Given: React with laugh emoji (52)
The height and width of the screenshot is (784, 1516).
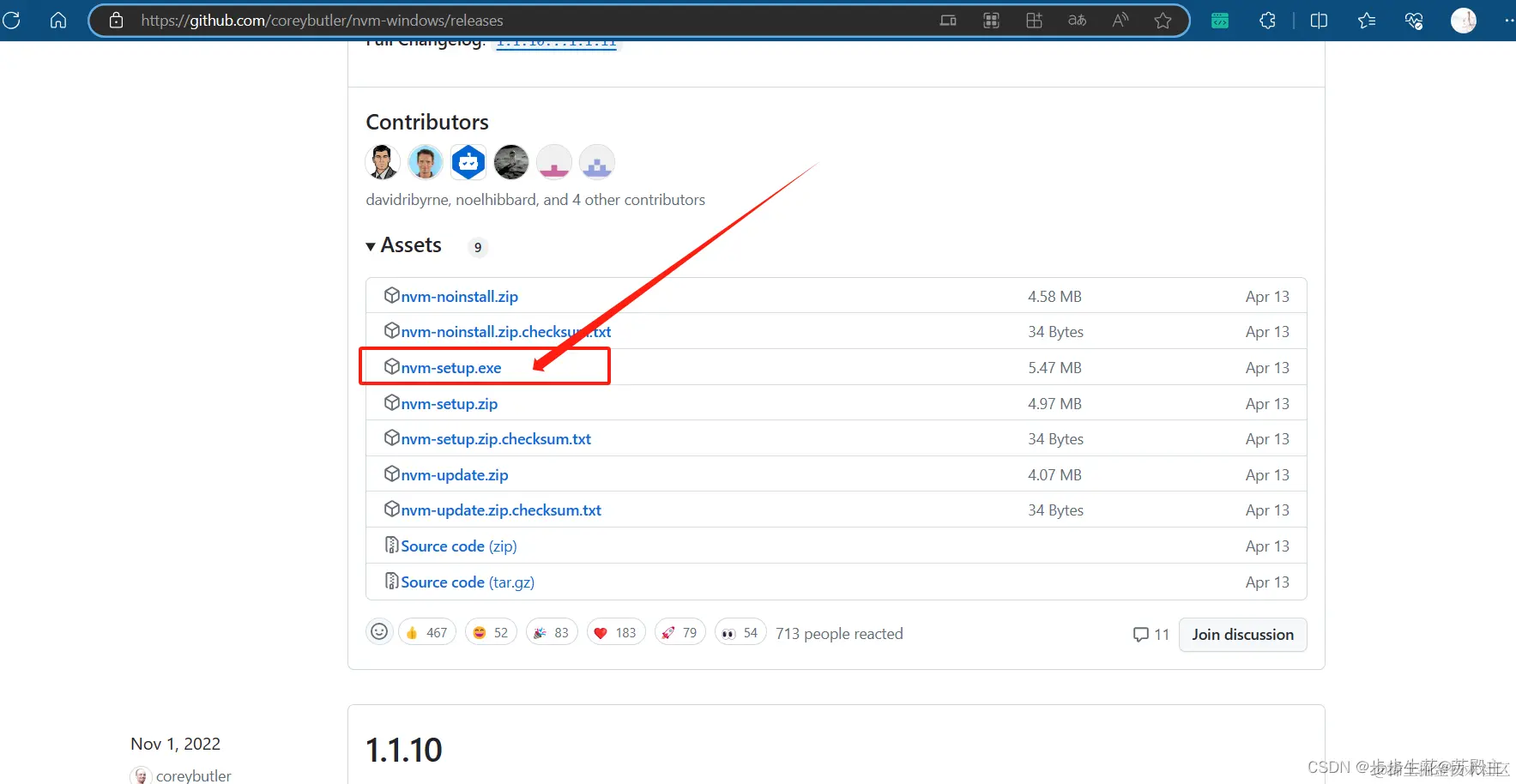Looking at the screenshot, I should click(x=491, y=632).
